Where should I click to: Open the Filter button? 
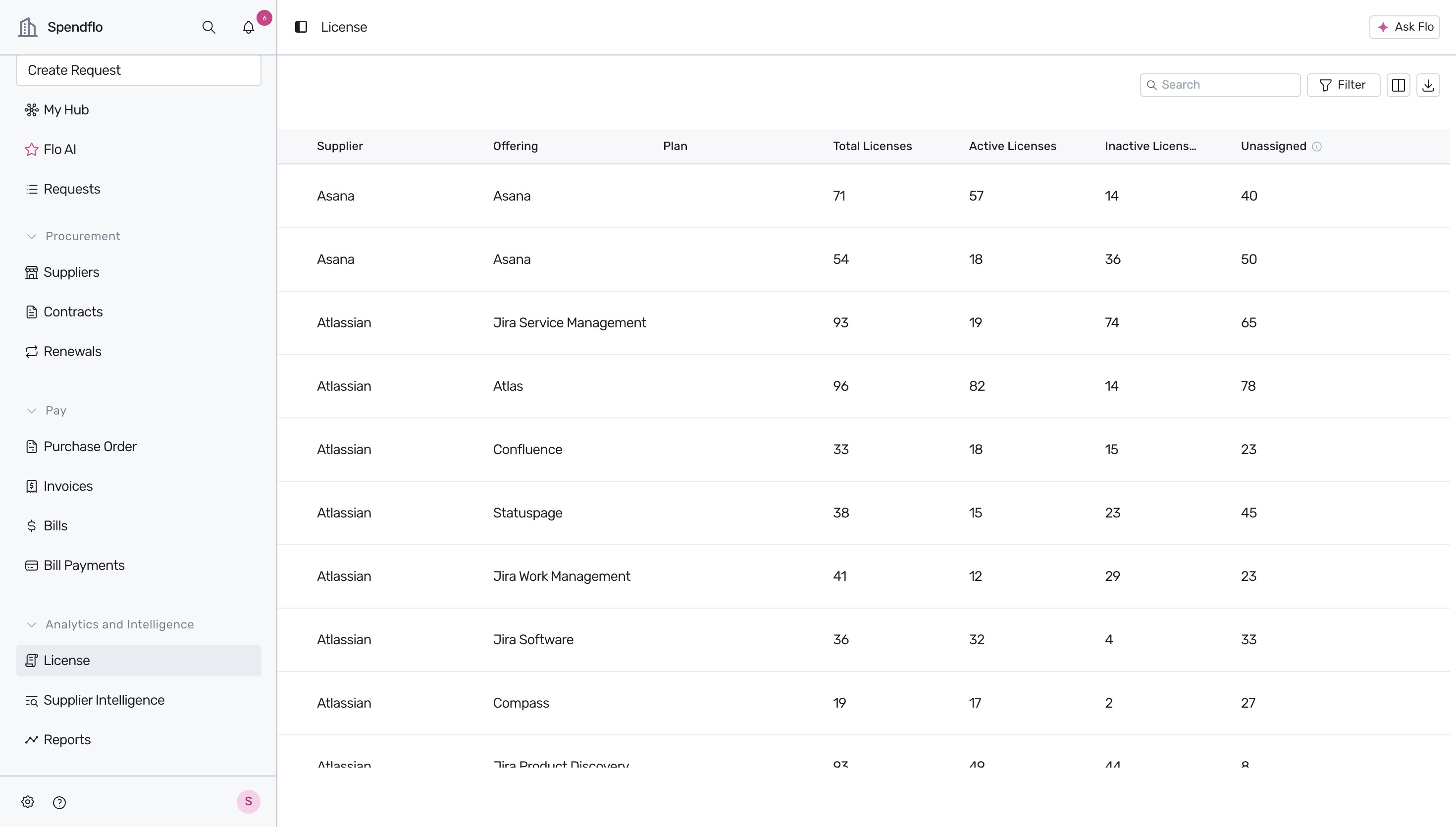coord(1344,85)
